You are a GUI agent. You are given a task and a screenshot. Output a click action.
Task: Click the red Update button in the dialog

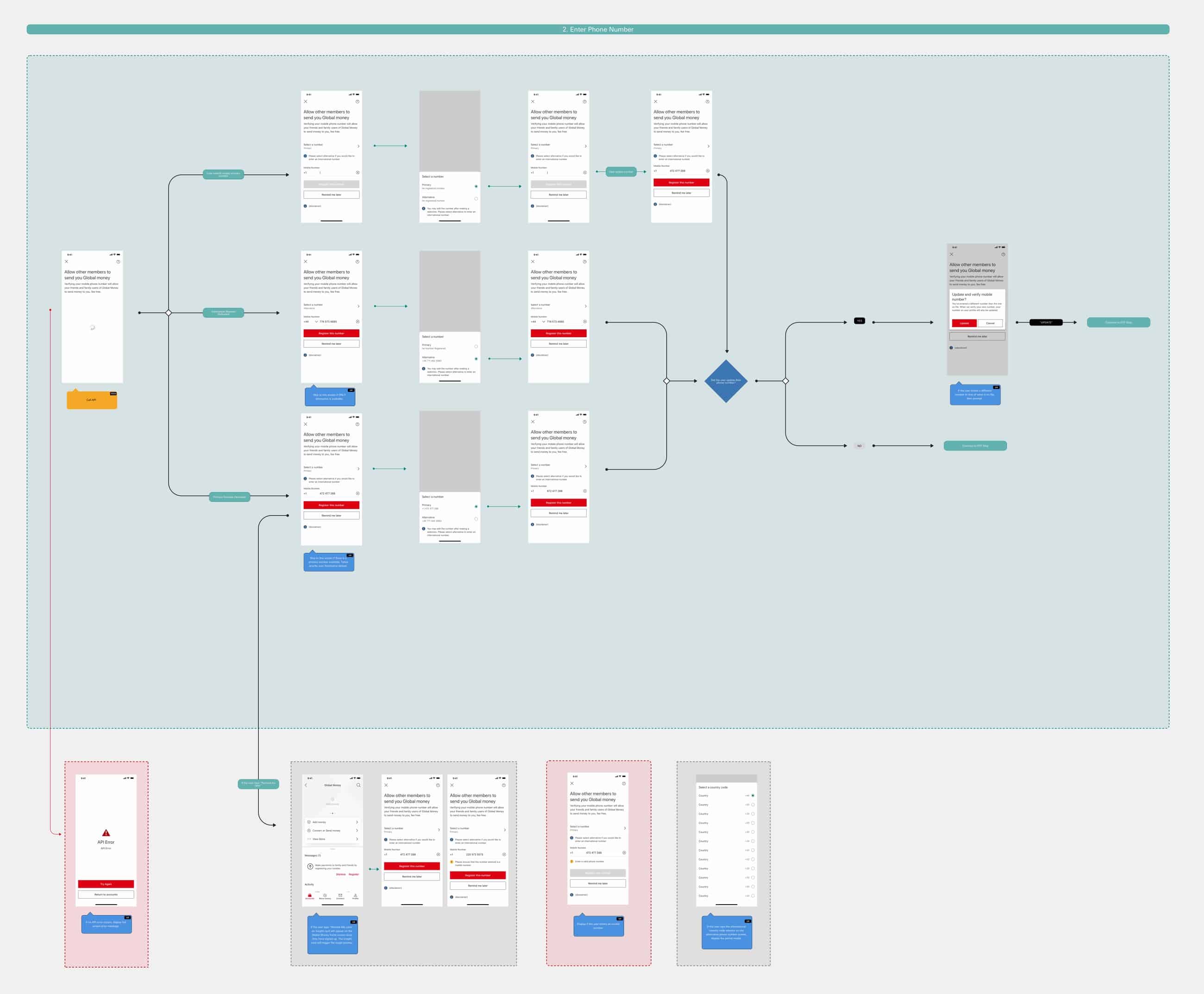tap(964, 323)
